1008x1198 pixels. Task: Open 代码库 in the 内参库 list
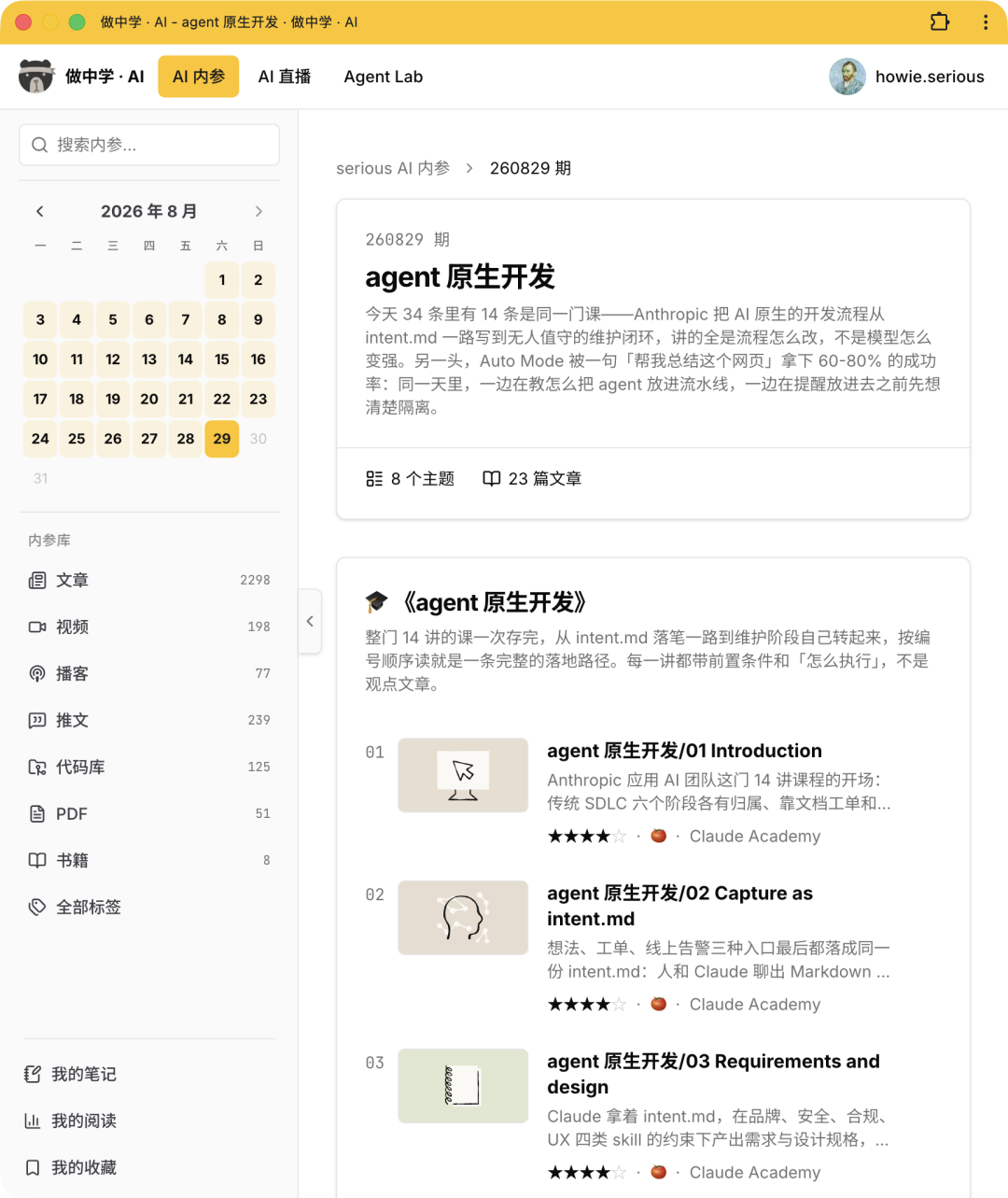[x=149, y=767]
